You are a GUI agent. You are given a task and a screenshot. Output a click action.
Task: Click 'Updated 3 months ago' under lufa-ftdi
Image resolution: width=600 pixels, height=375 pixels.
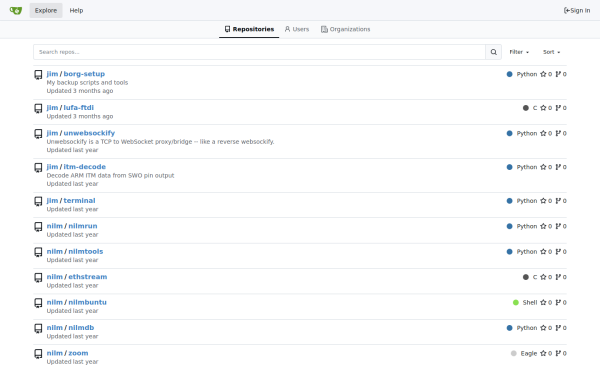point(80,116)
